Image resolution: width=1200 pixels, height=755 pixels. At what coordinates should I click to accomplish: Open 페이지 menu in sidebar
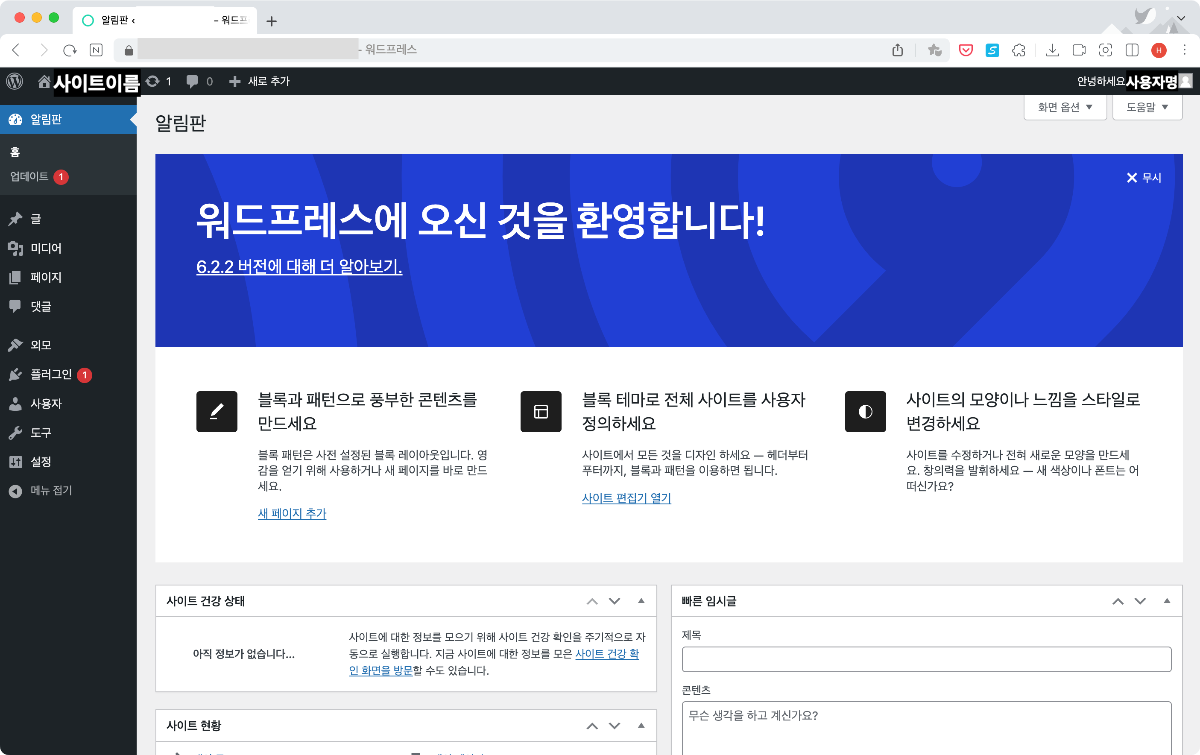tap(68, 277)
